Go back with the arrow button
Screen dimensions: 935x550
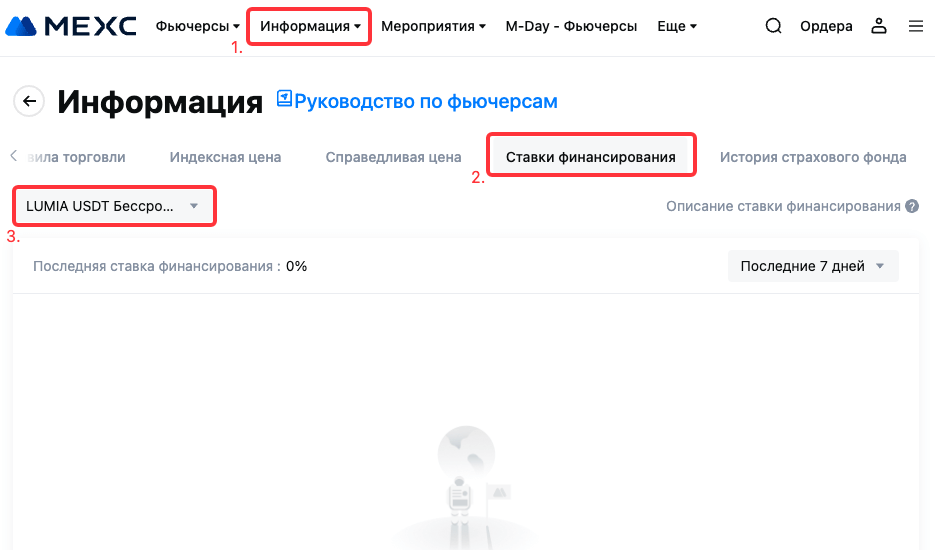click(x=29, y=101)
